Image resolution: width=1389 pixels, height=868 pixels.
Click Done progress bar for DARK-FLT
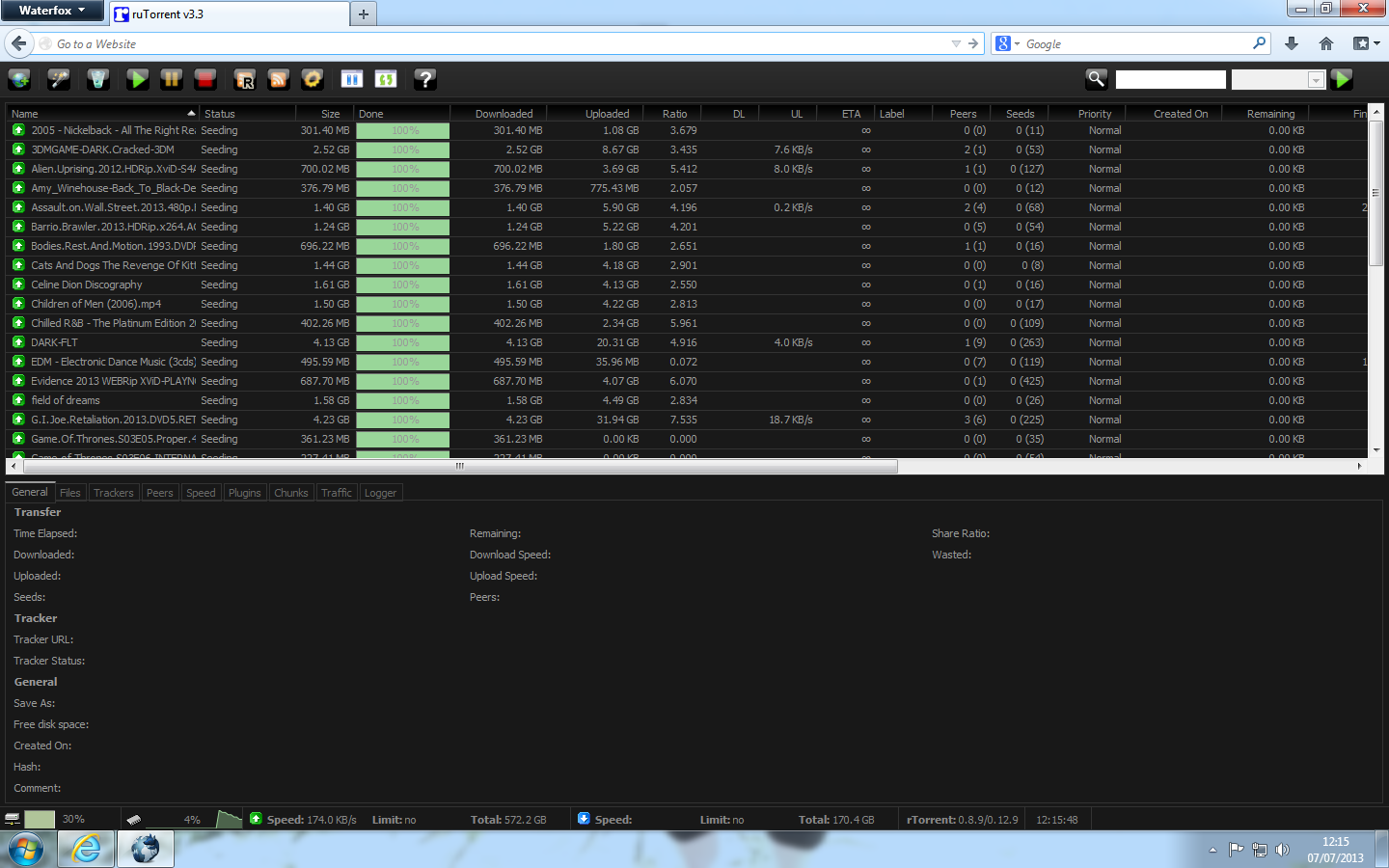pyautogui.click(x=403, y=342)
